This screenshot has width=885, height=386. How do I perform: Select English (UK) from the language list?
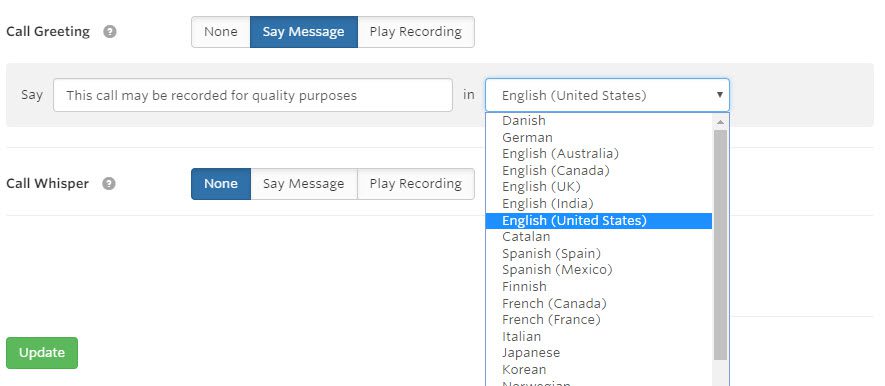tap(599, 187)
